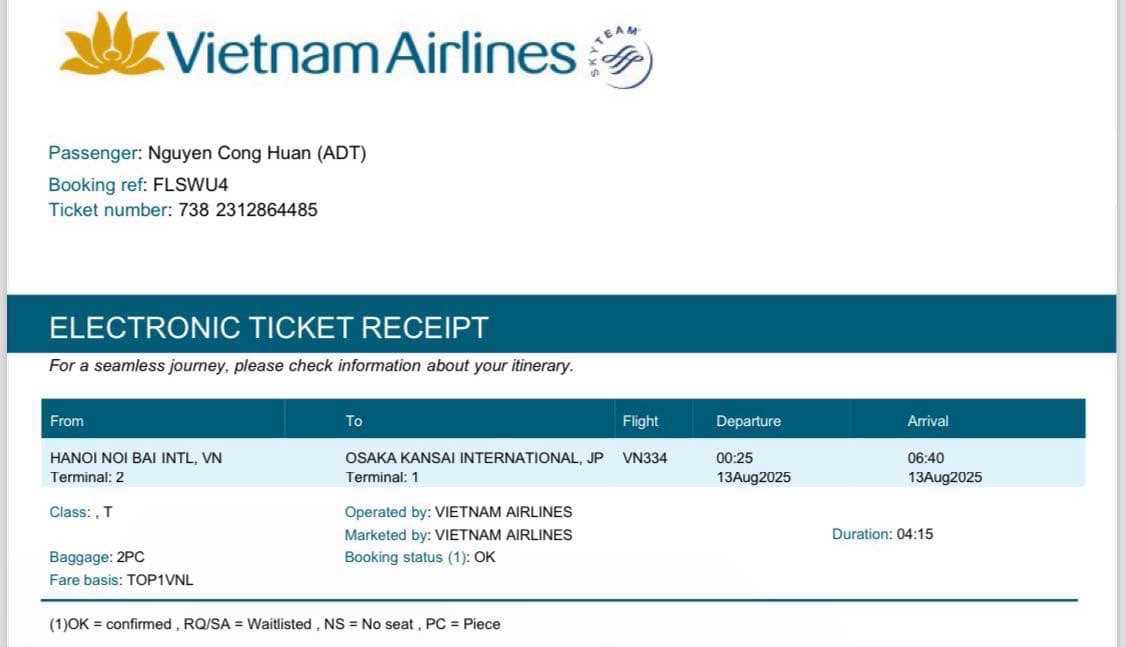1125x647 pixels.
Task: Click the Arrival column header
Action: point(928,421)
